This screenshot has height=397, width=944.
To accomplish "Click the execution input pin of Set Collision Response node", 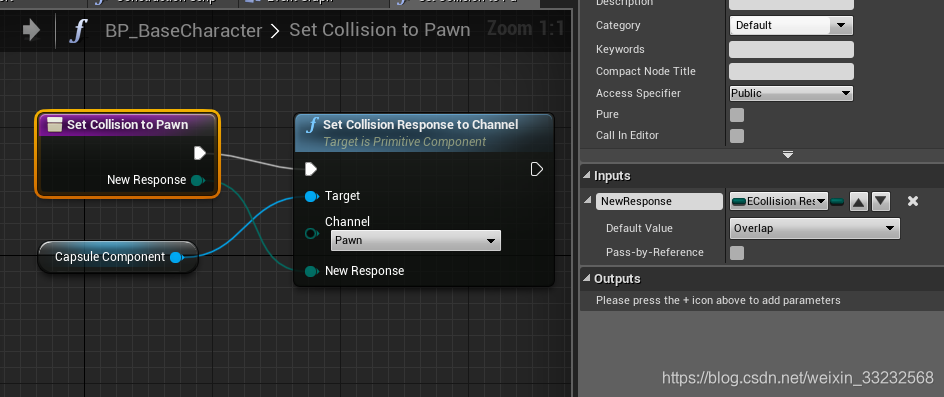I will [x=311, y=169].
